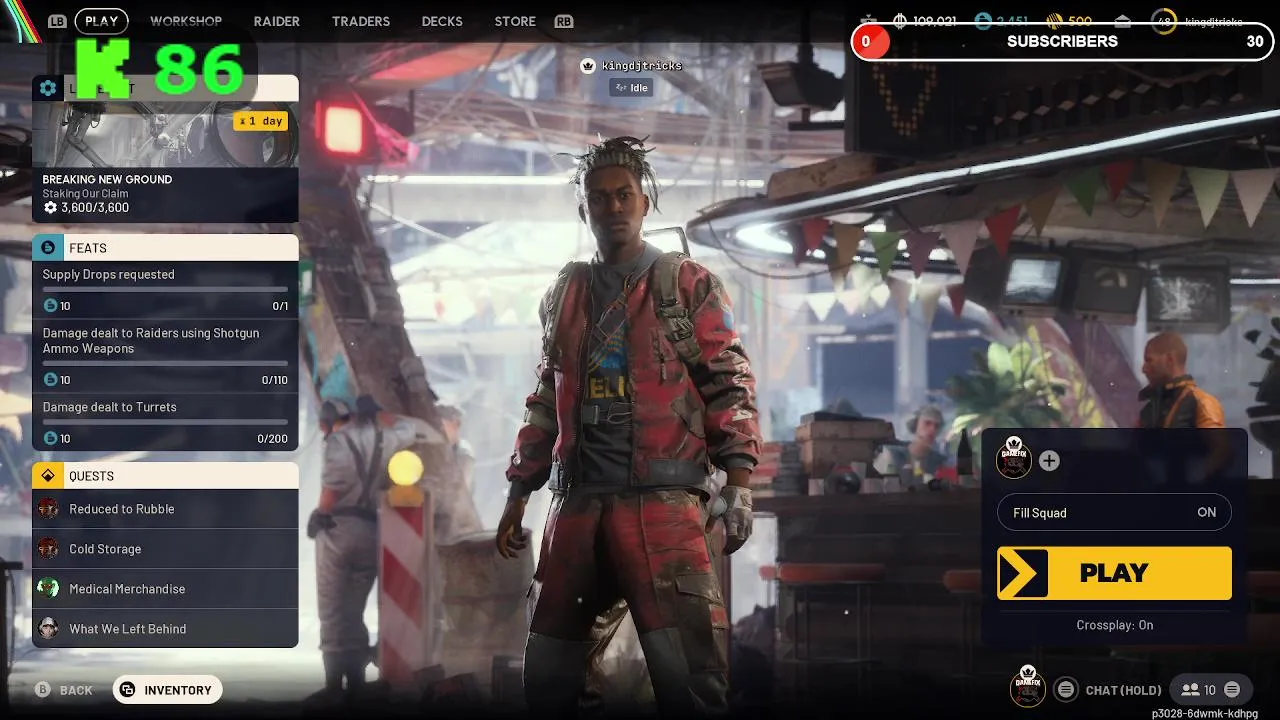Open the INVENTORY button
1280x720 pixels.
click(x=167, y=690)
